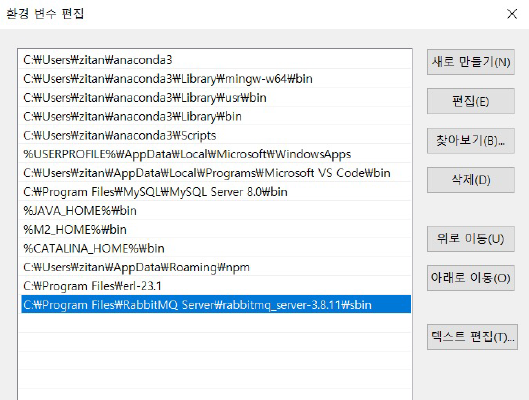Screen dimensions: 529x400
Task: Select the Microsoft VS Code bin path
Action: point(216,173)
